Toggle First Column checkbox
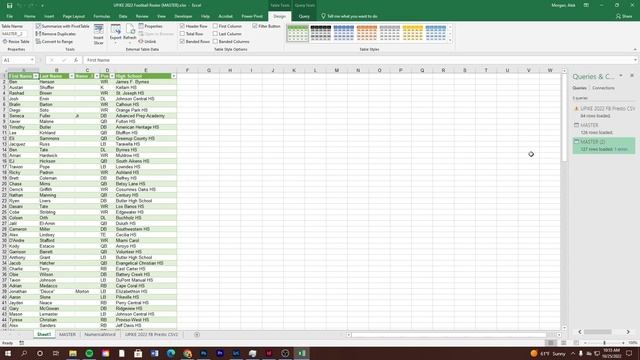The width and height of the screenshot is (640, 360). tap(215, 26)
